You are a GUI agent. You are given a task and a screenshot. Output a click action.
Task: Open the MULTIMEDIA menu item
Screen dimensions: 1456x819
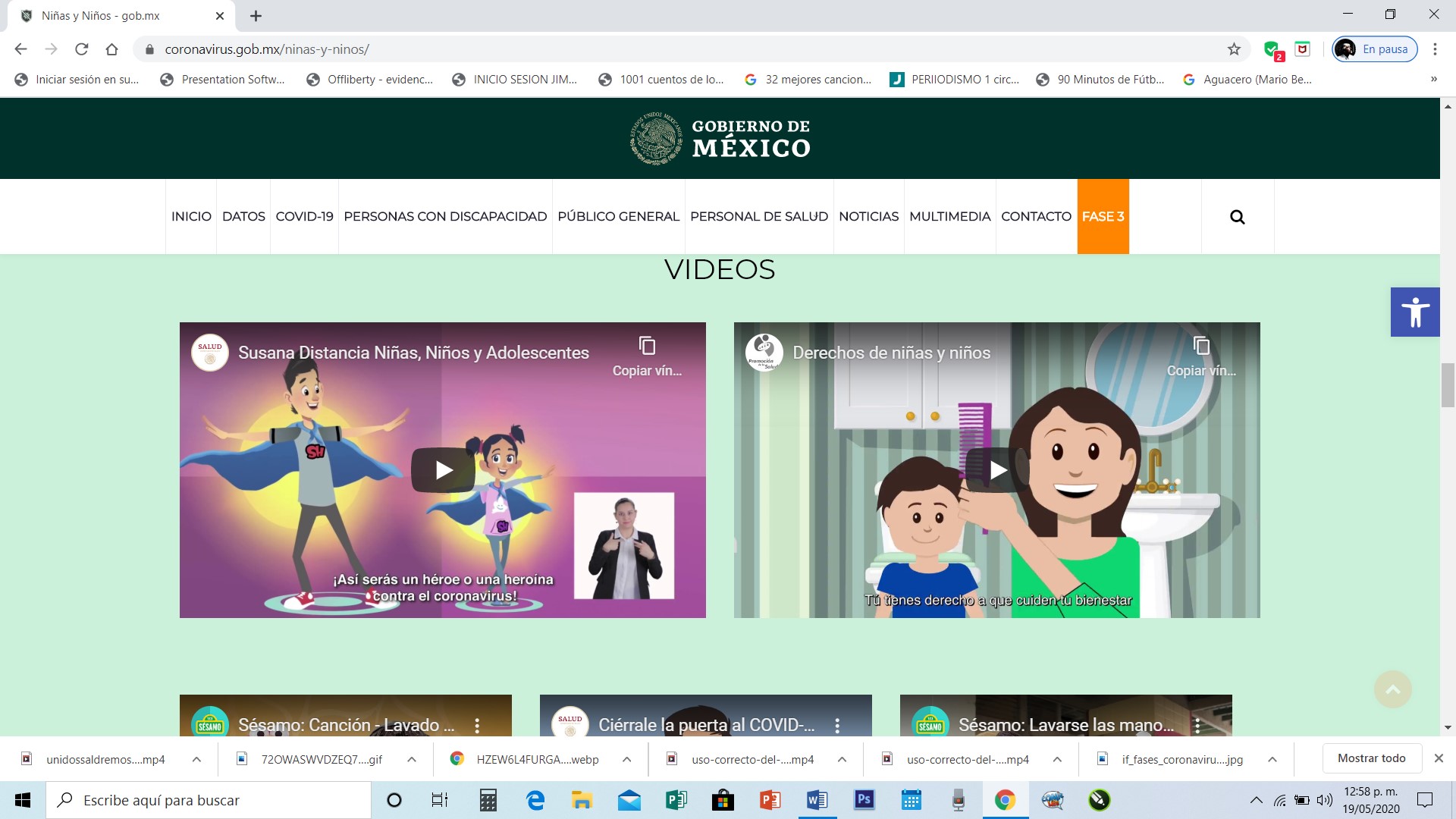point(949,216)
